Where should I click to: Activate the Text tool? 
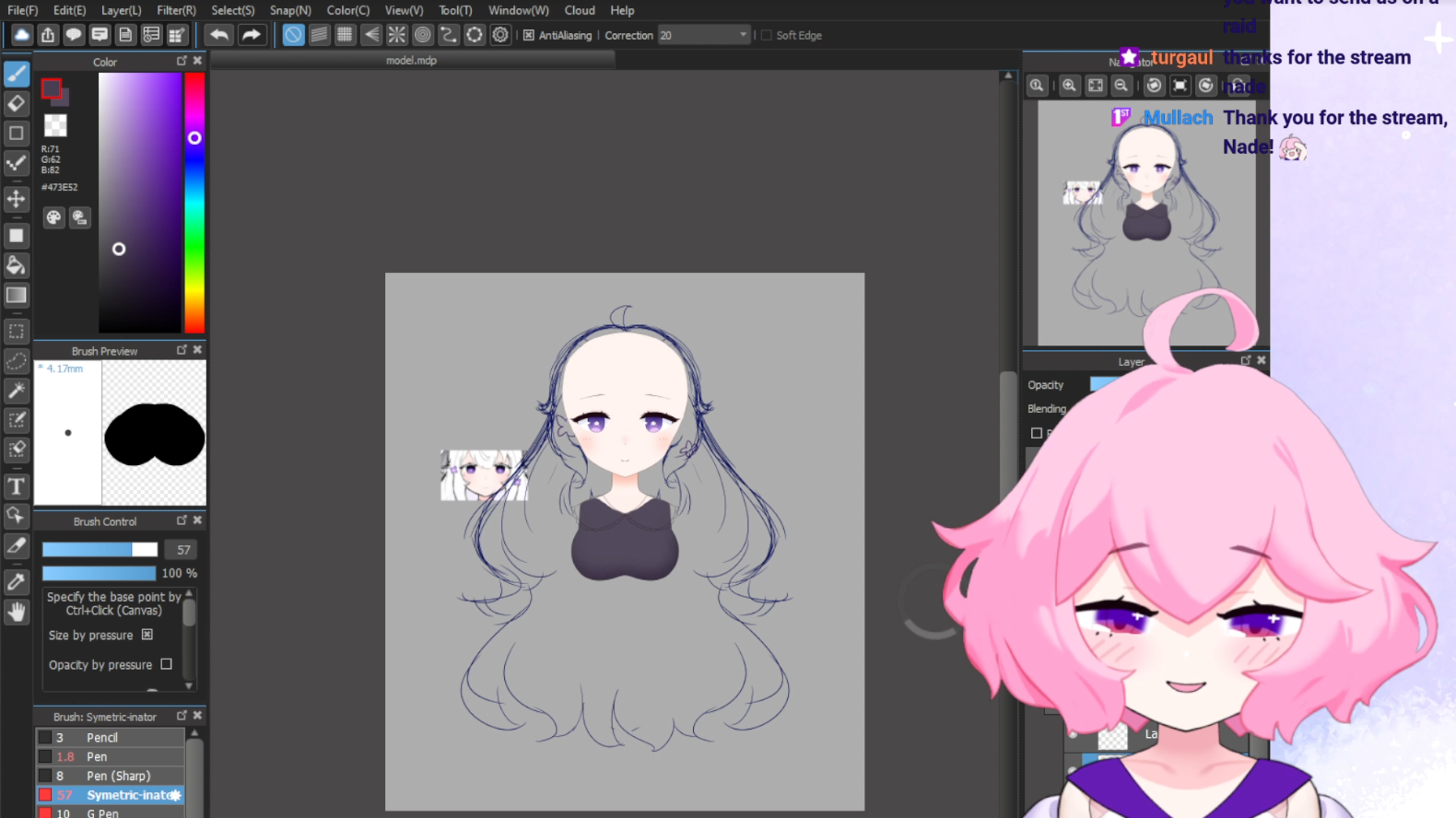17,486
